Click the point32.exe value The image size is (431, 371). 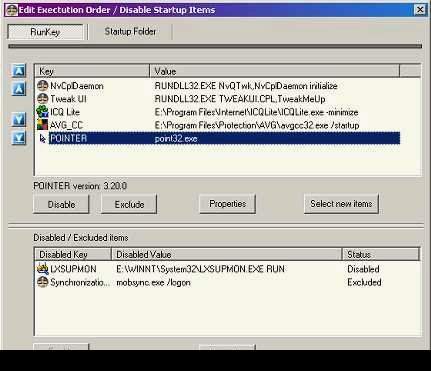point(176,139)
